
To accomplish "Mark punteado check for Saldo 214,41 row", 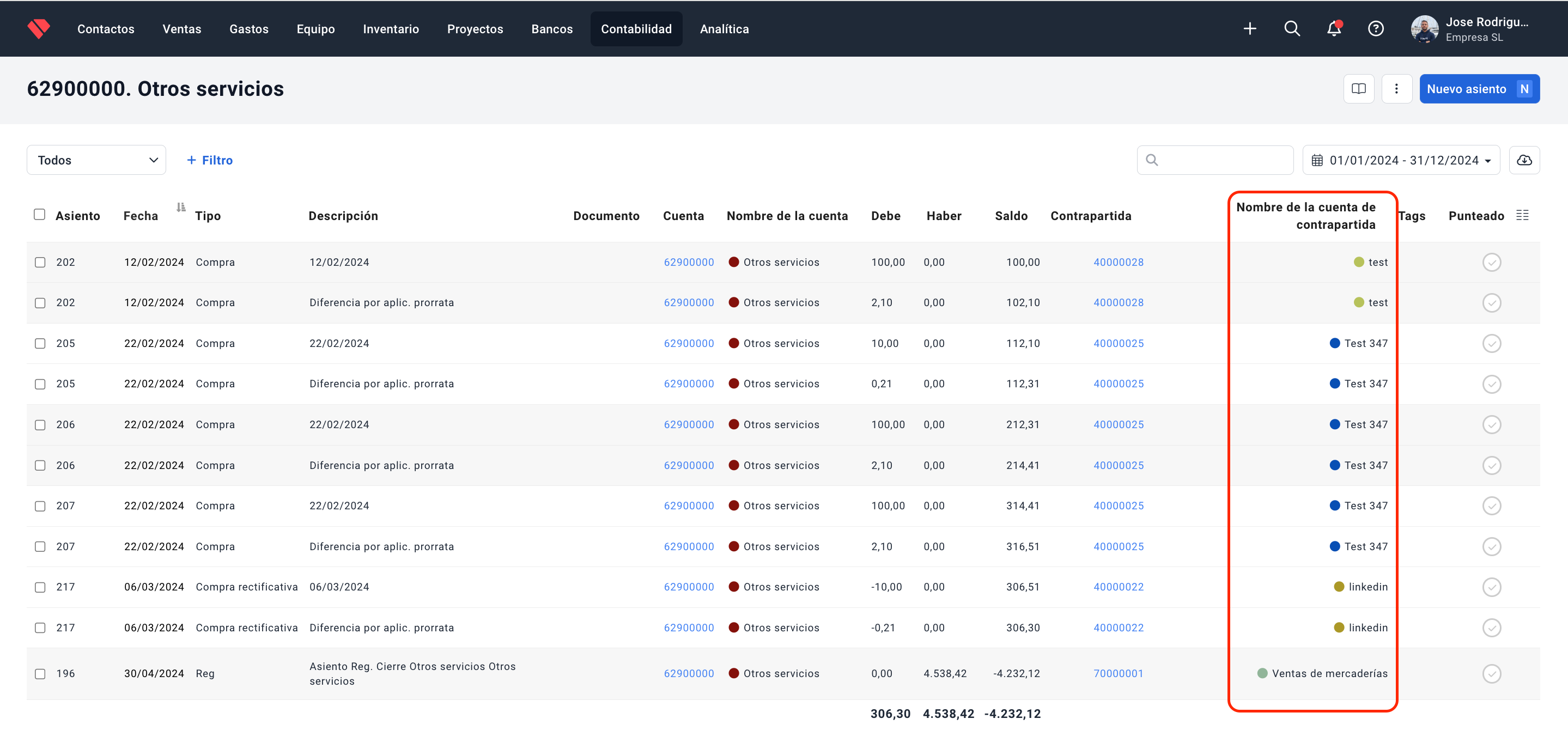I will coord(1491,466).
